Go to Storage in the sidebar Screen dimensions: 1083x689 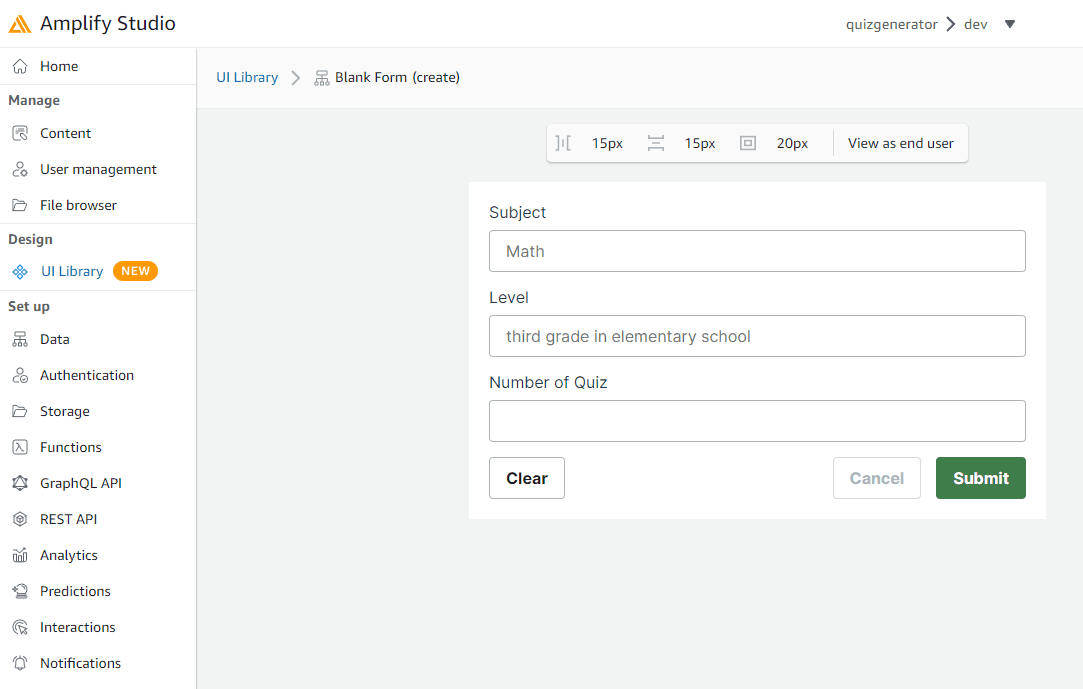click(64, 411)
